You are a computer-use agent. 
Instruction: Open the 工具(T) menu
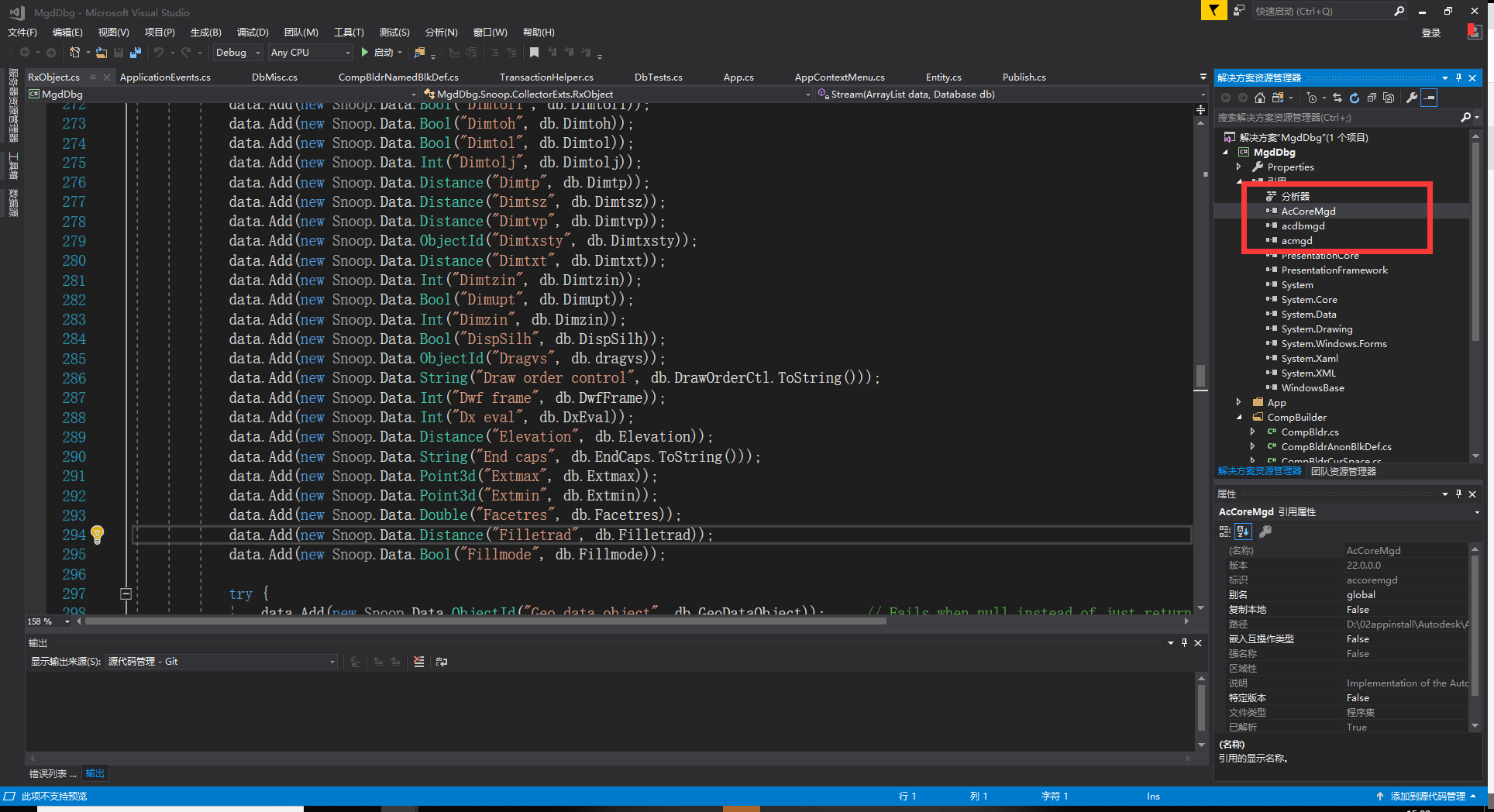349,32
